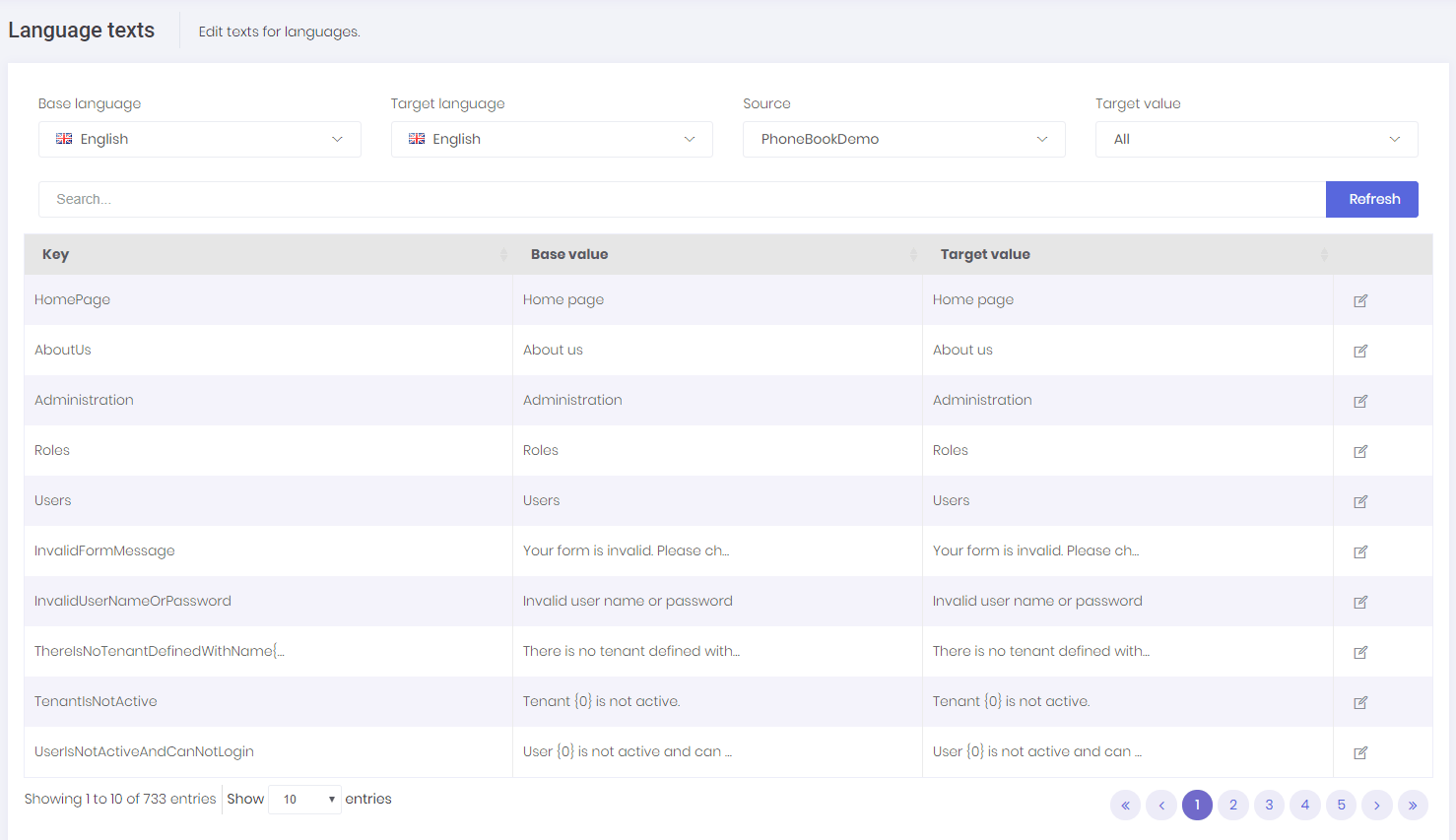Jump to last page using double-arrow icon

[1413, 805]
